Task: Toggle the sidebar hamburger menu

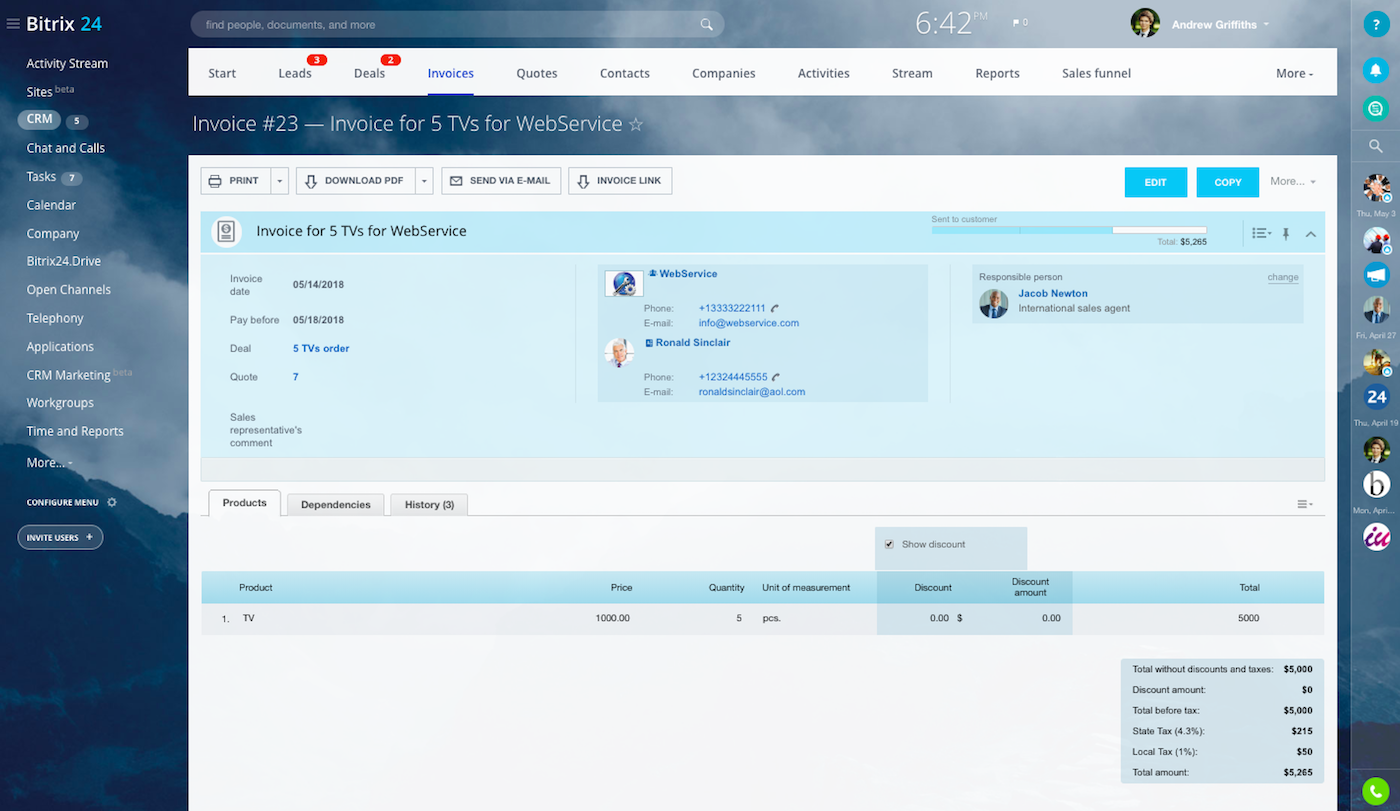Action: [x=13, y=24]
